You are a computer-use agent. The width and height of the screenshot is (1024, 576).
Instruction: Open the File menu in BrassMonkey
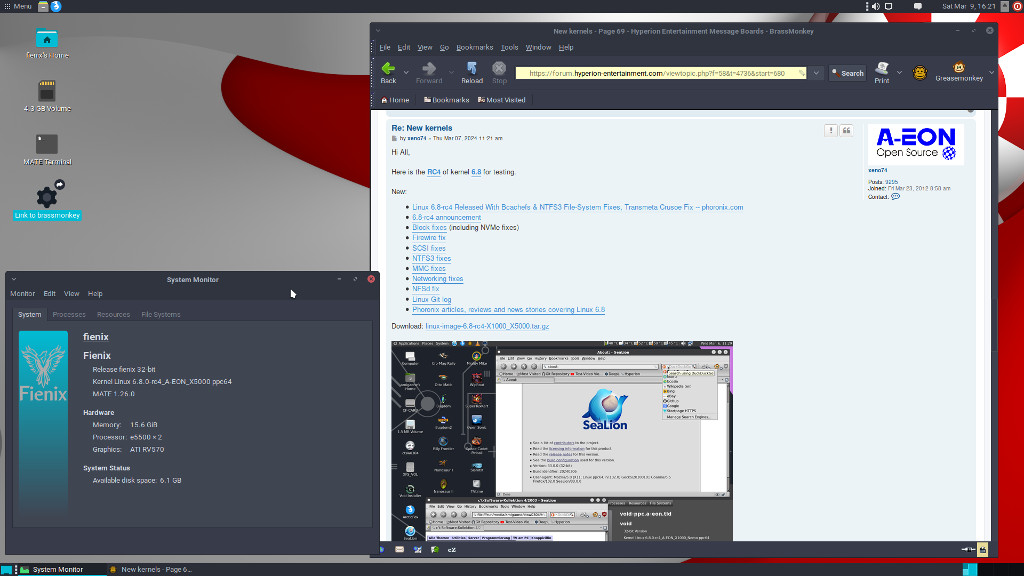pyautogui.click(x=385, y=47)
